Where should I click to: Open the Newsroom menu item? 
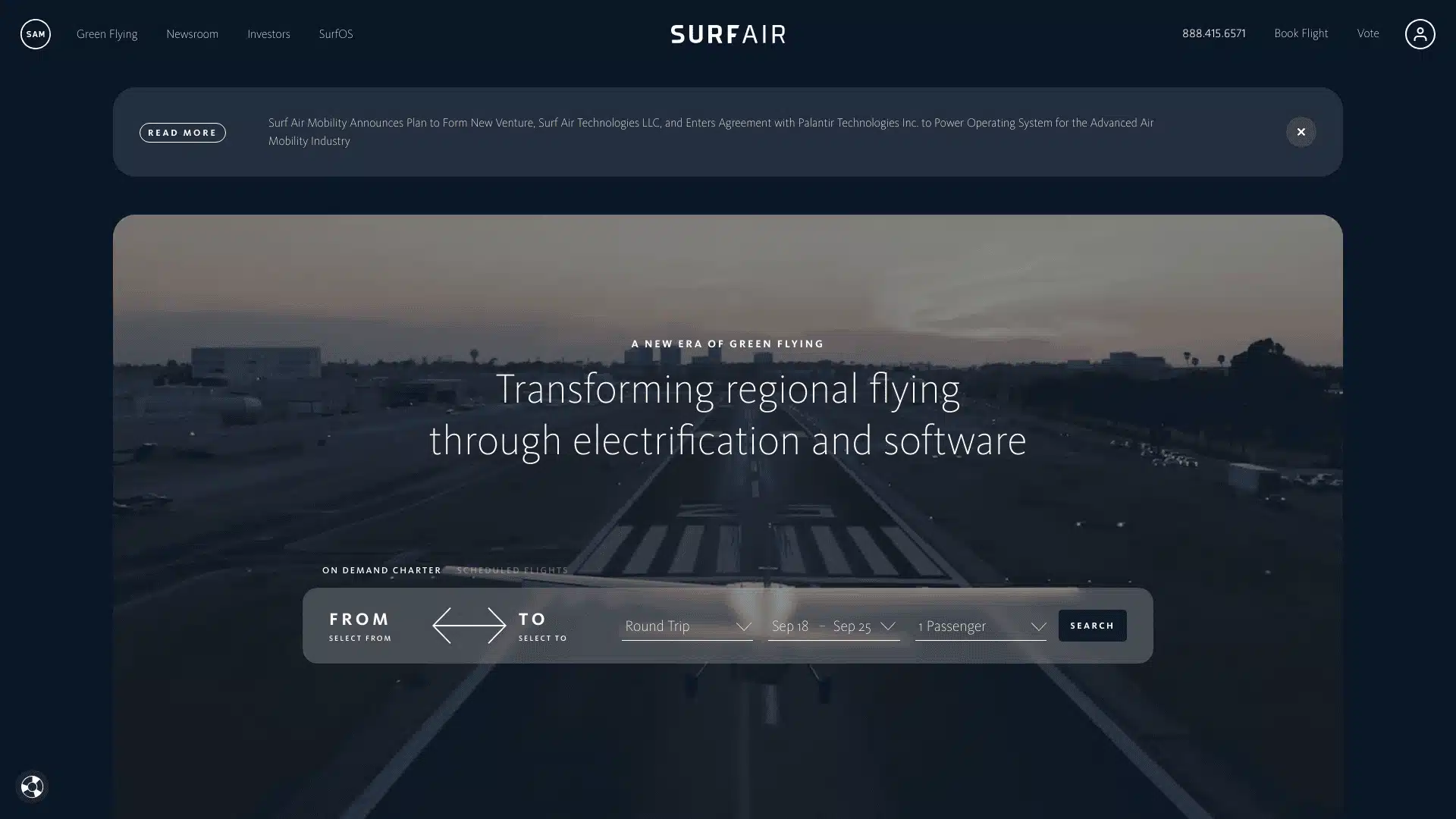[192, 34]
